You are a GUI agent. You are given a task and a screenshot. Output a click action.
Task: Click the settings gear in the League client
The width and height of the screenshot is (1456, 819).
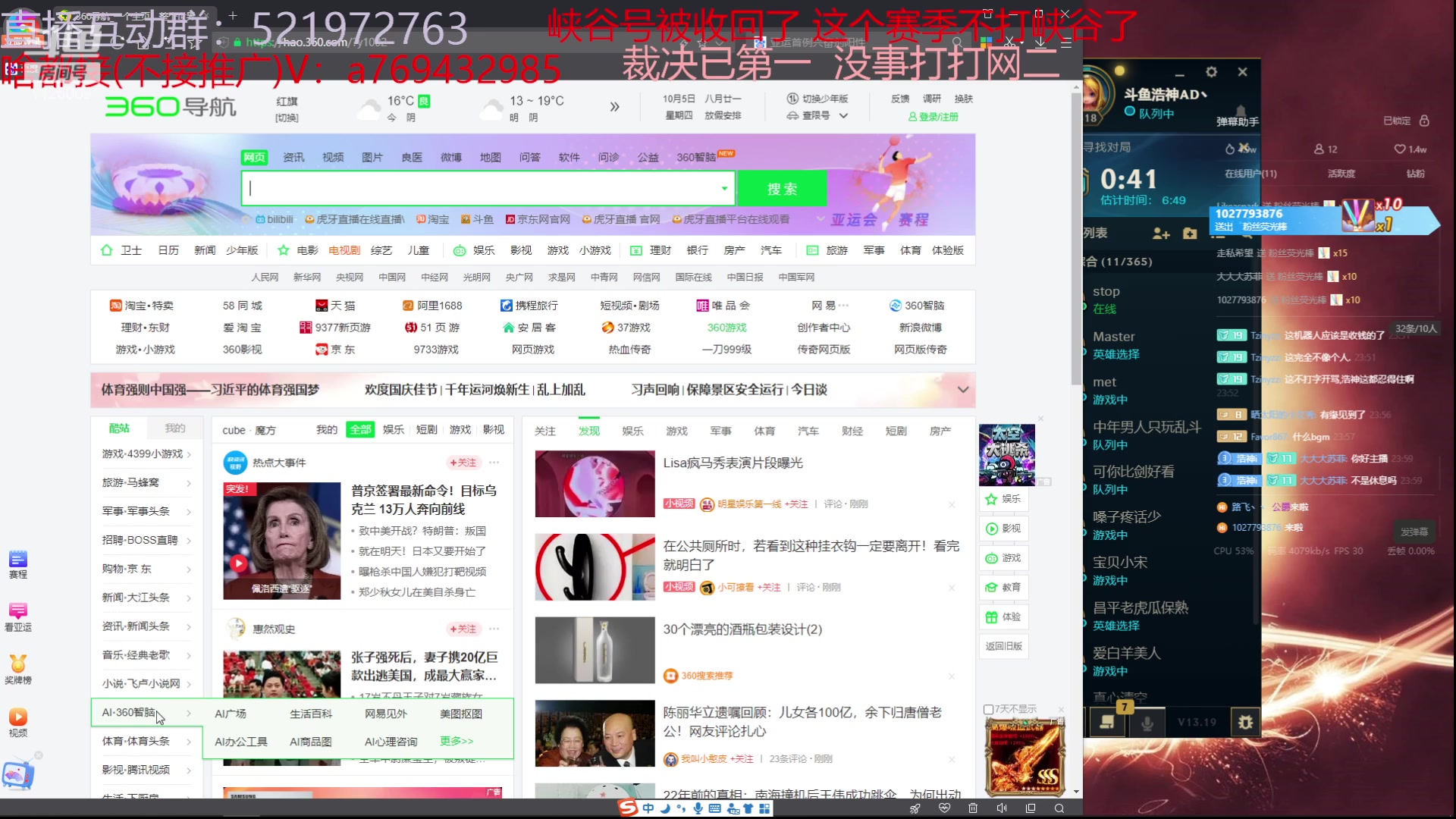coord(1211,72)
